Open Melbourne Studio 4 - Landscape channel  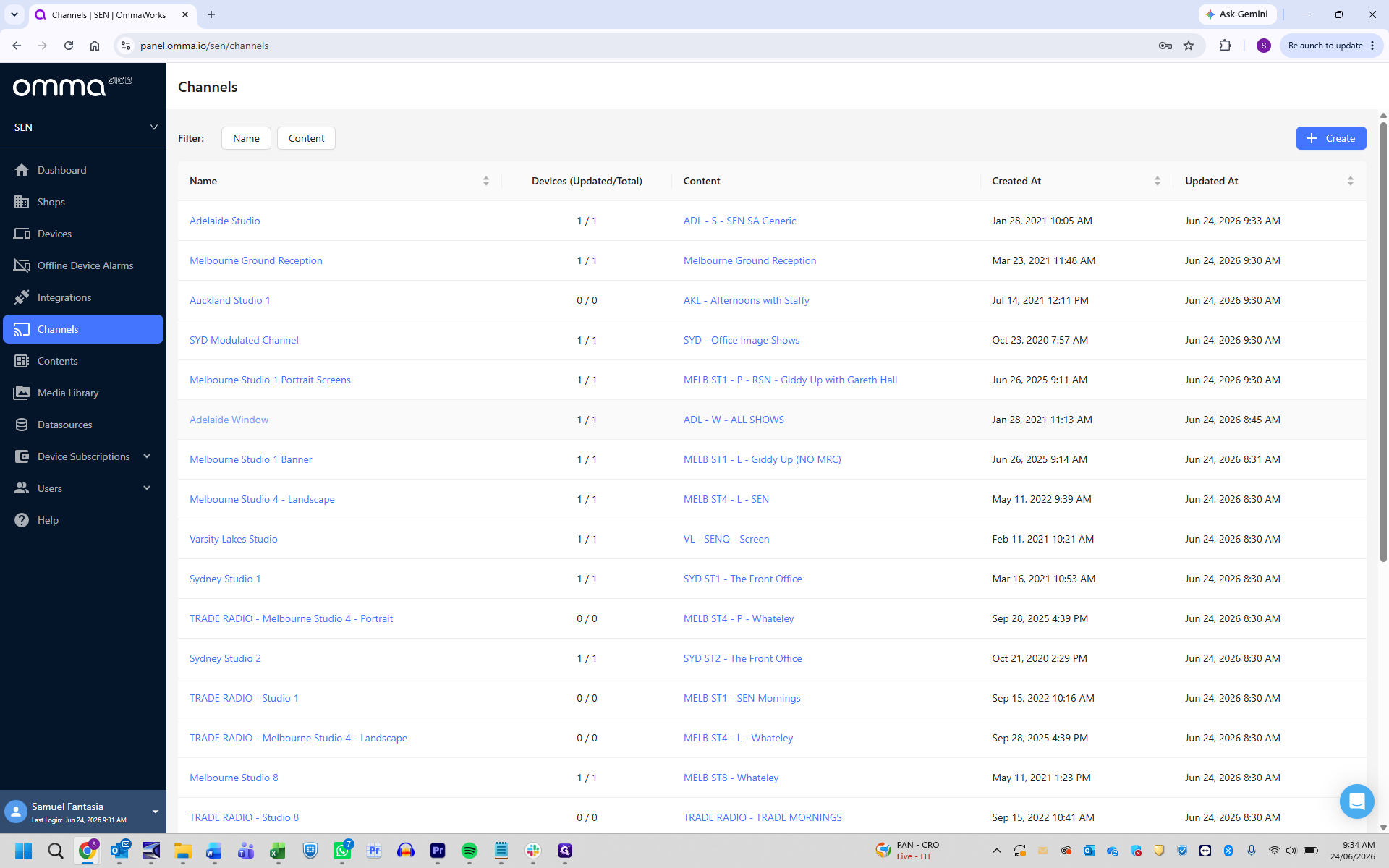[262, 499]
